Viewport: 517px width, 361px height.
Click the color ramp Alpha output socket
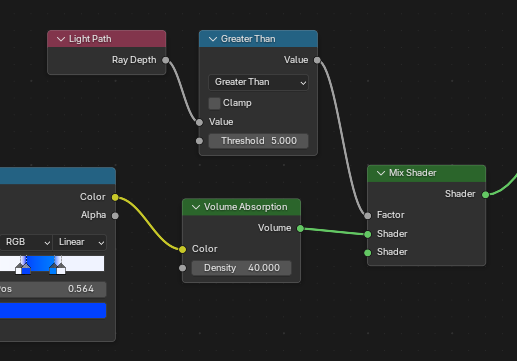click(x=115, y=216)
